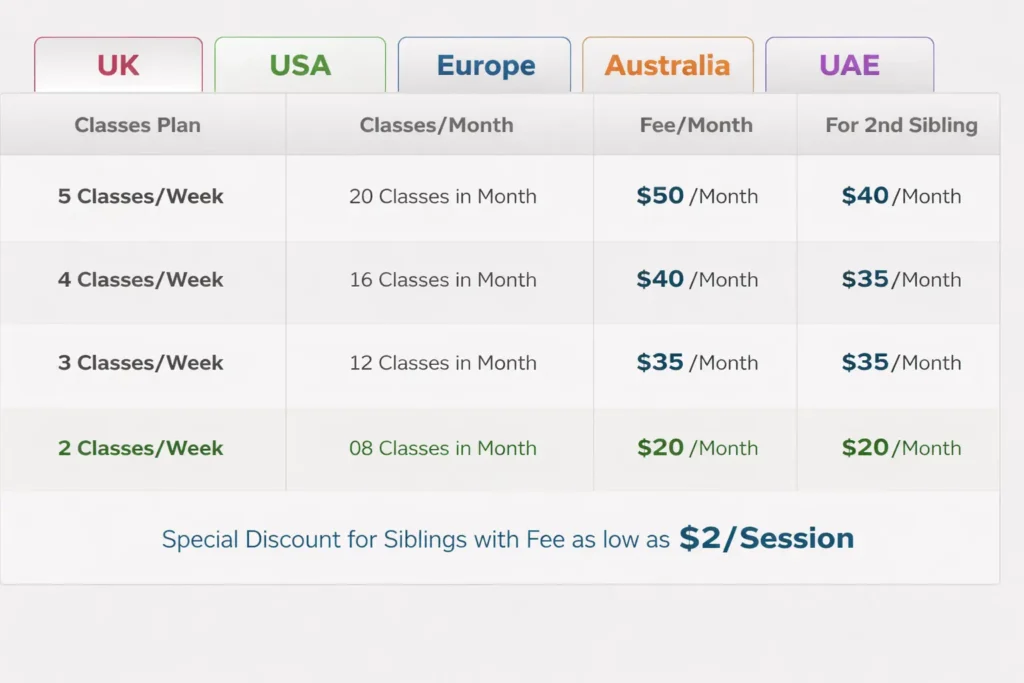
Task: Click the 16 Classes in Month cell
Action: tap(442, 280)
